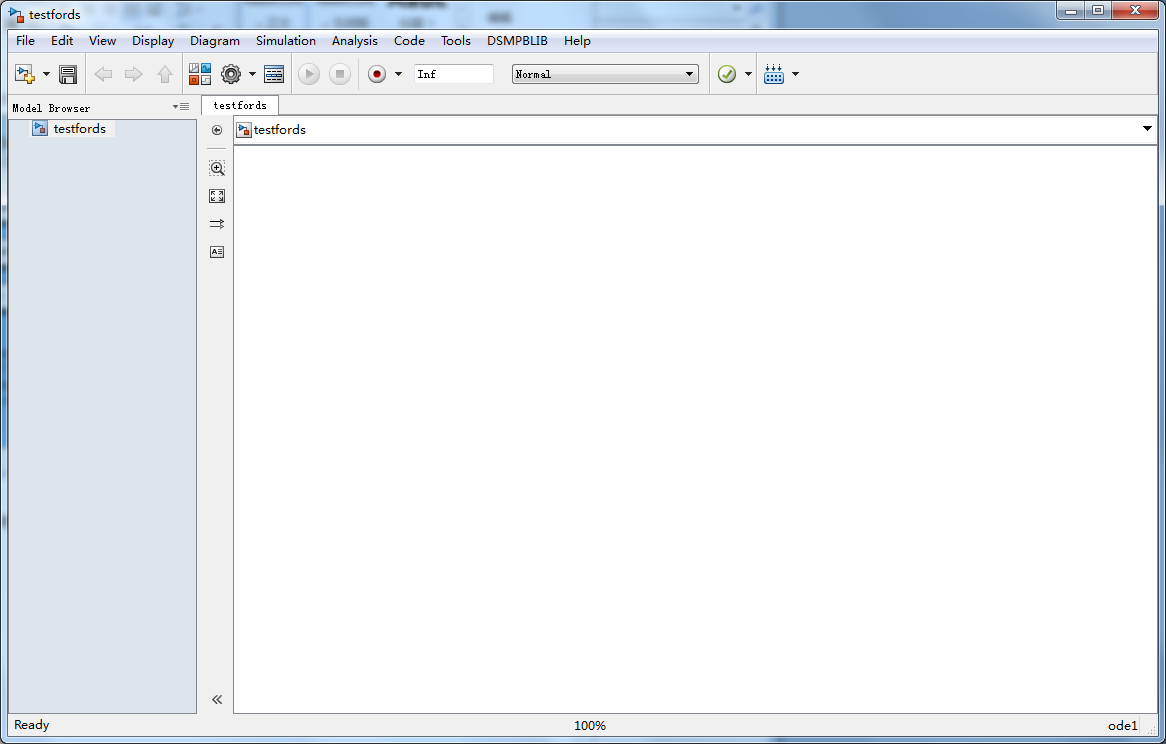Click the Annotation text tool icon
The width and height of the screenshot is (1166, 744).
[216, 252]
